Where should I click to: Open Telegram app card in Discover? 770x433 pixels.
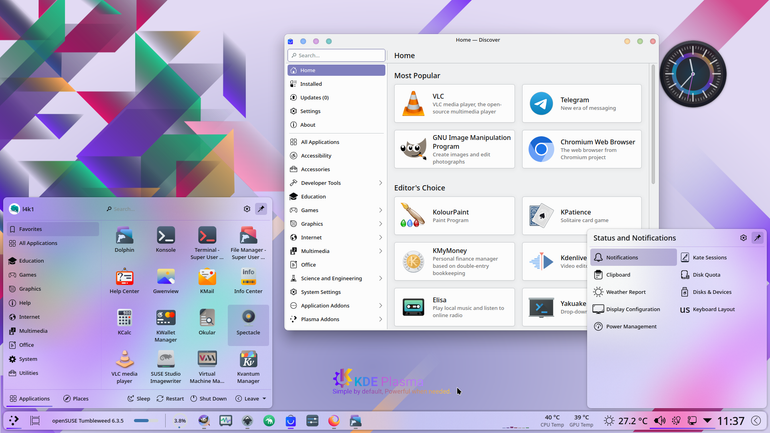click(582, 104)
